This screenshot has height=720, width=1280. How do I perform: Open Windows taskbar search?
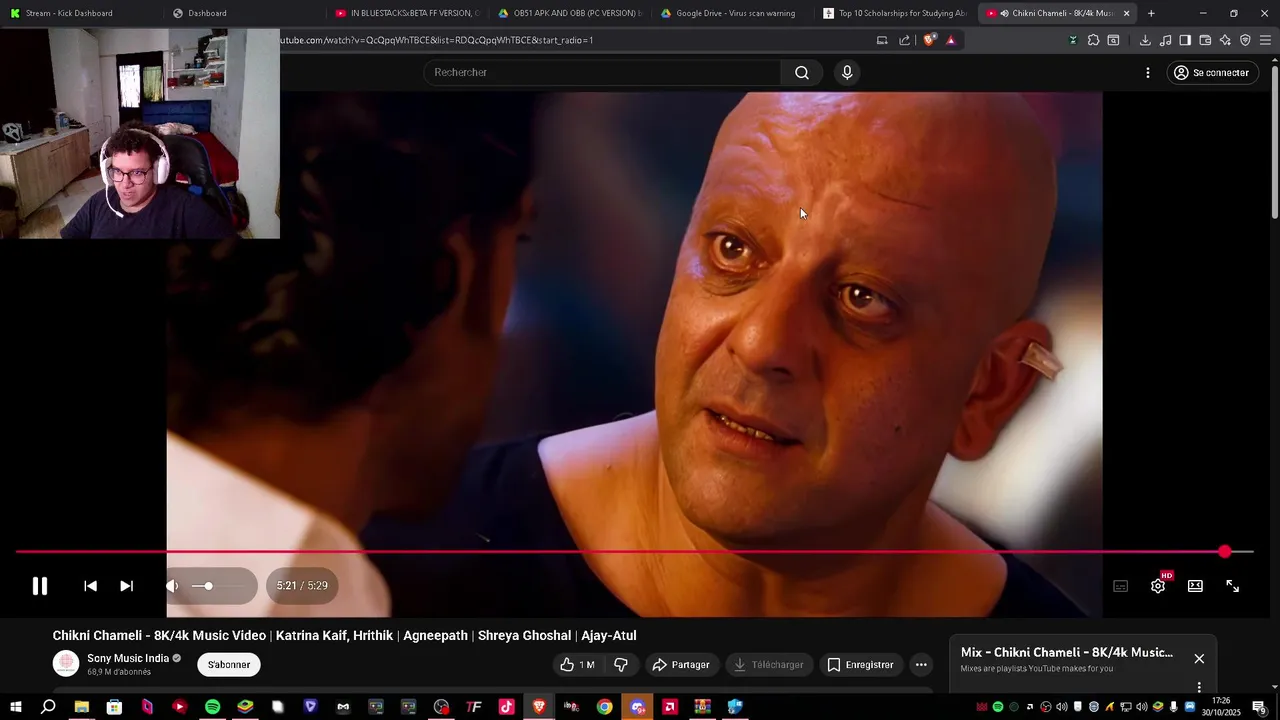(x=48, y=707)
